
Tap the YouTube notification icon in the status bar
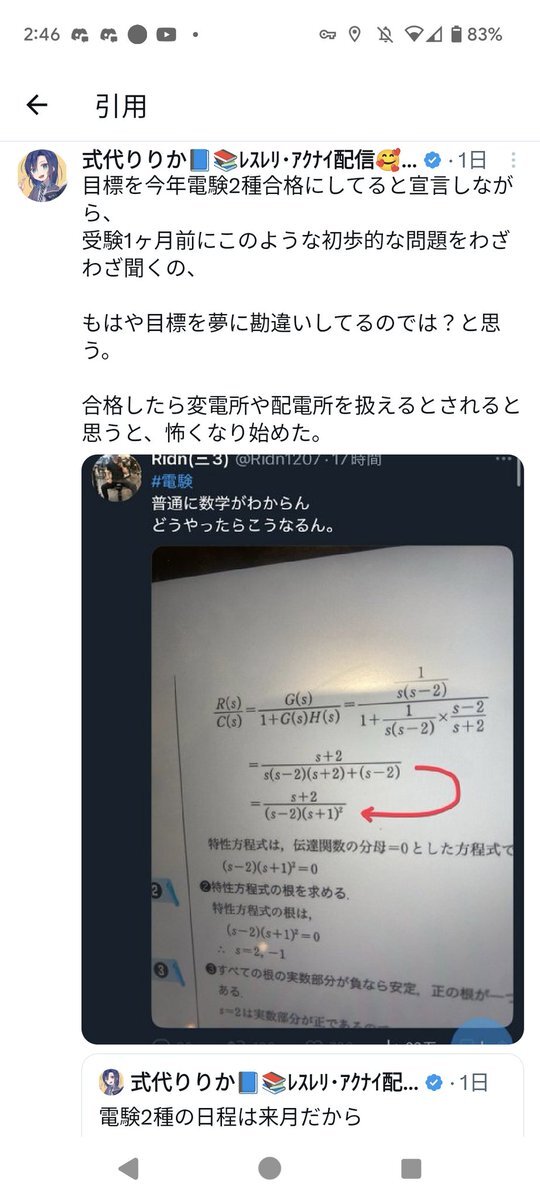point(166,34)
